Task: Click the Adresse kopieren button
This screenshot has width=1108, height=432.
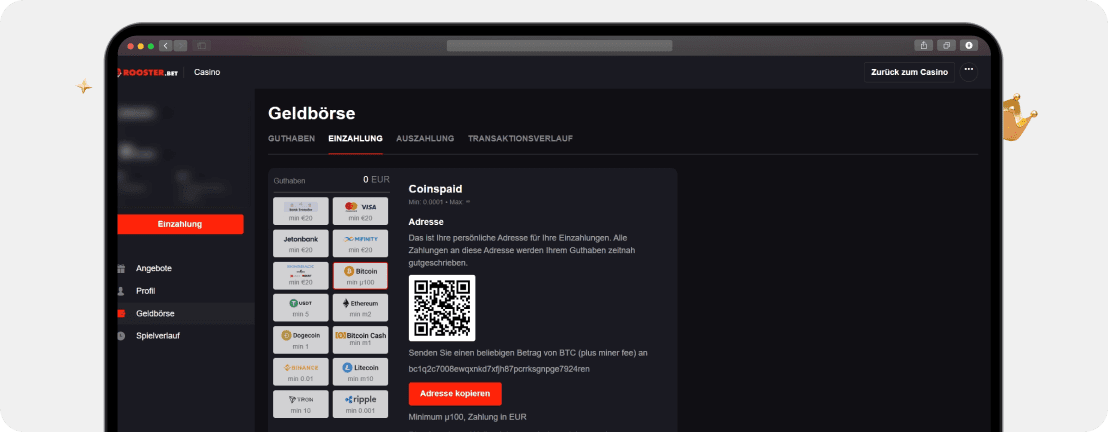Action: (x=455, y=393)
